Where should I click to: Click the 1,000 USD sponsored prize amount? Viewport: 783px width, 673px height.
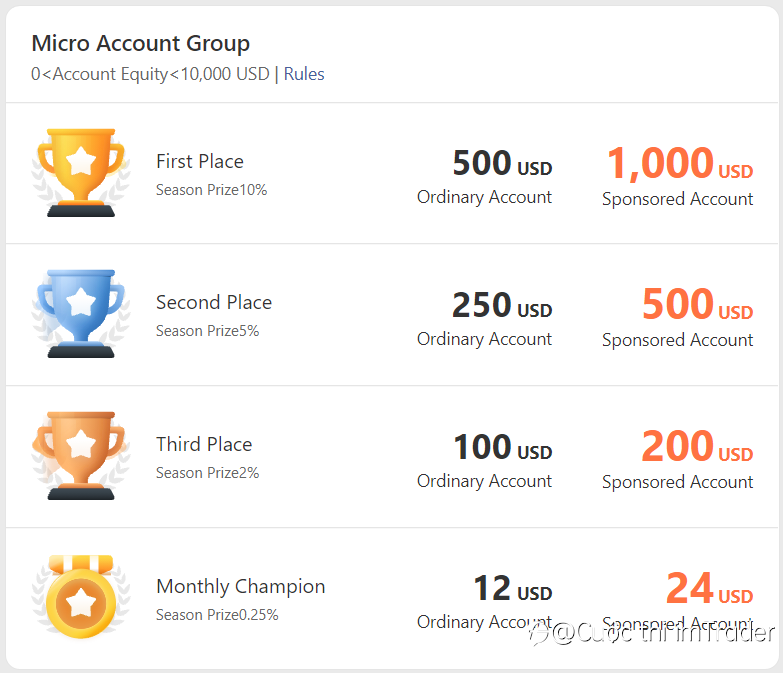680,163
